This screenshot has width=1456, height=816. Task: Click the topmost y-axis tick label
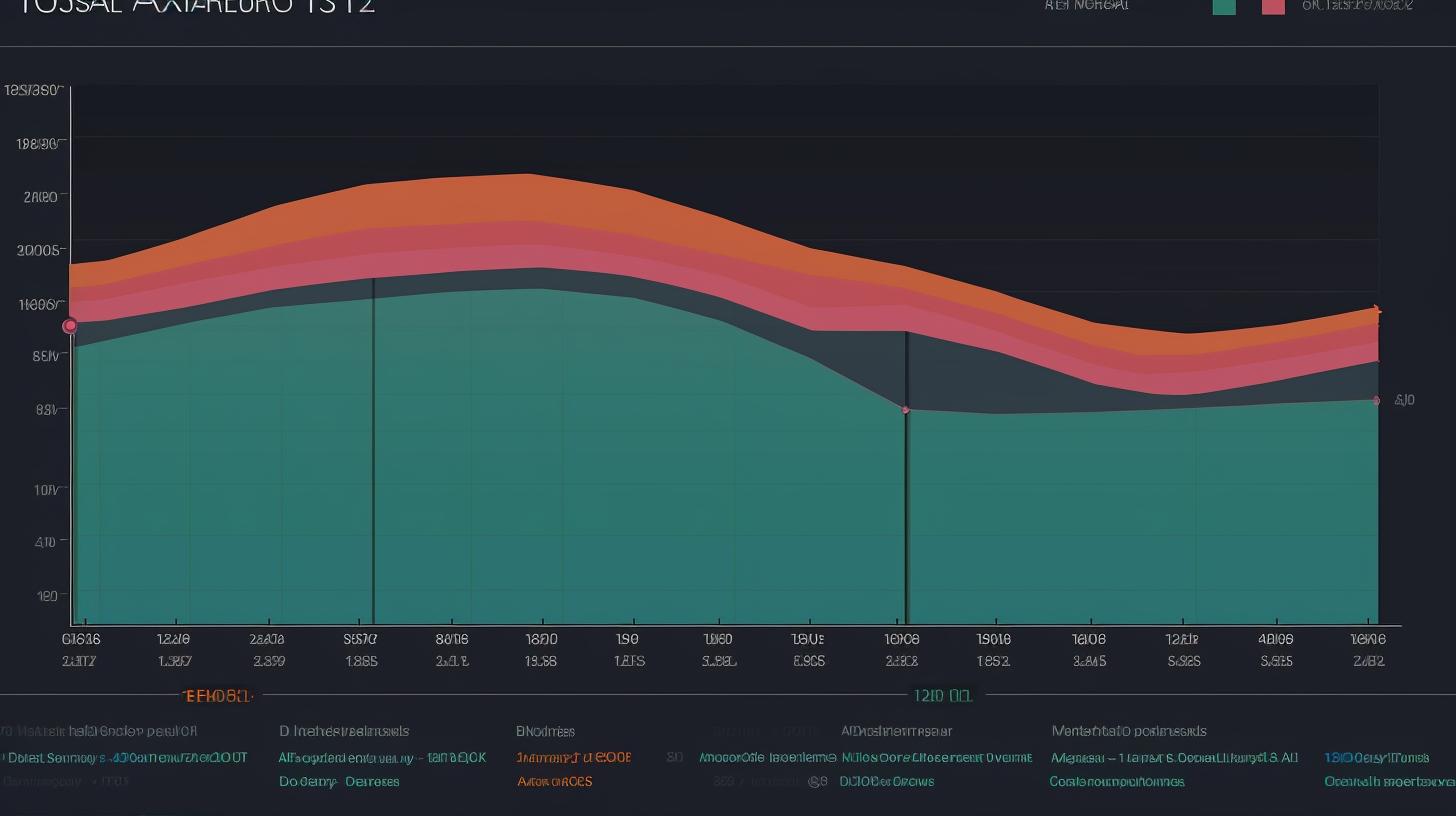[x=33, y=91]
